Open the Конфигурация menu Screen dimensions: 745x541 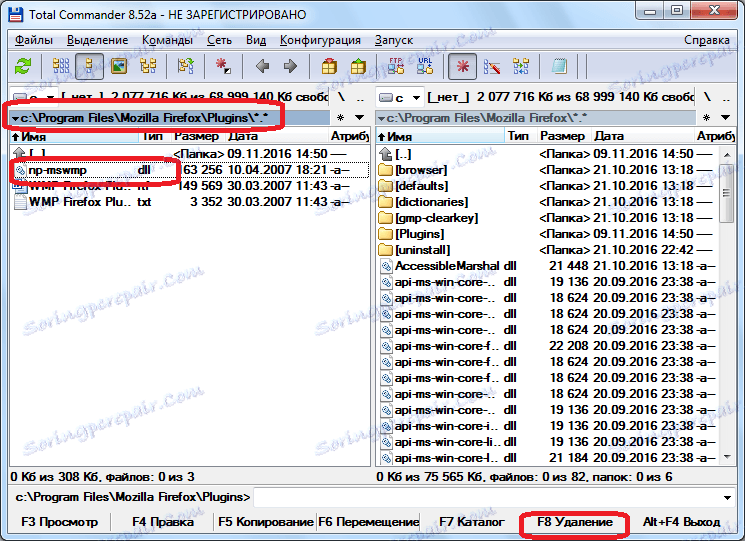click(x=320, y=40)
